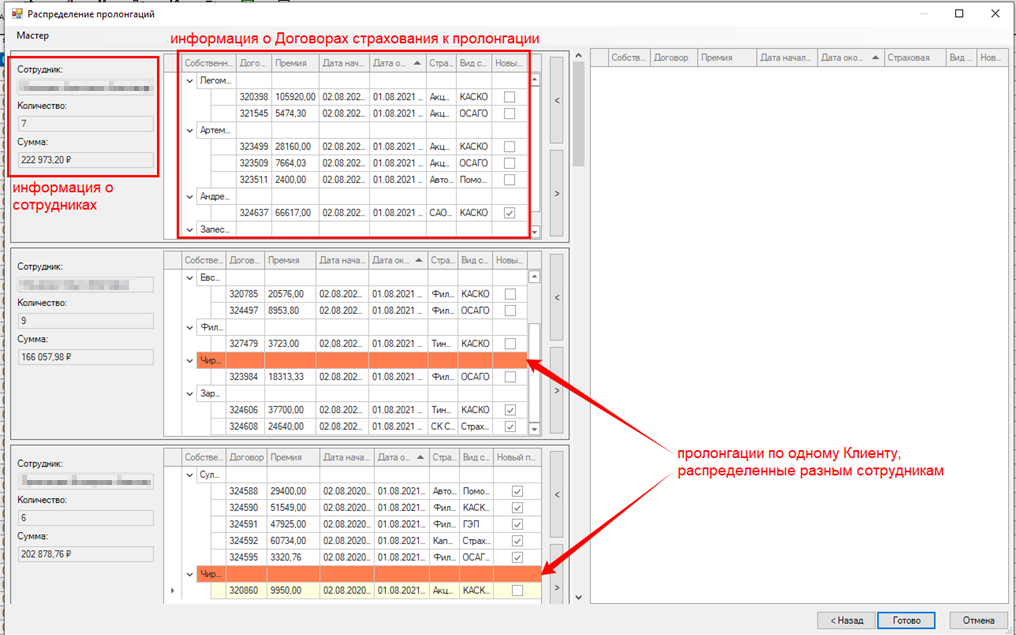Click the "Сумма" field showing 222 973,20 ₽
This screenshot has height=635, width=1016.
coord(85,160)
